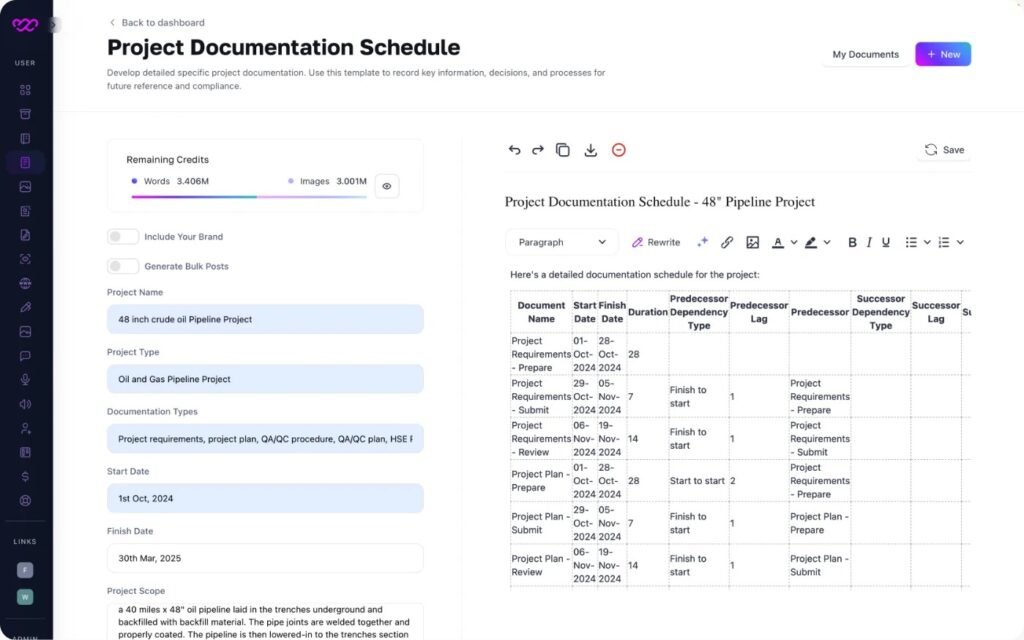Click the 'Document Name' column header

[541, 312]
